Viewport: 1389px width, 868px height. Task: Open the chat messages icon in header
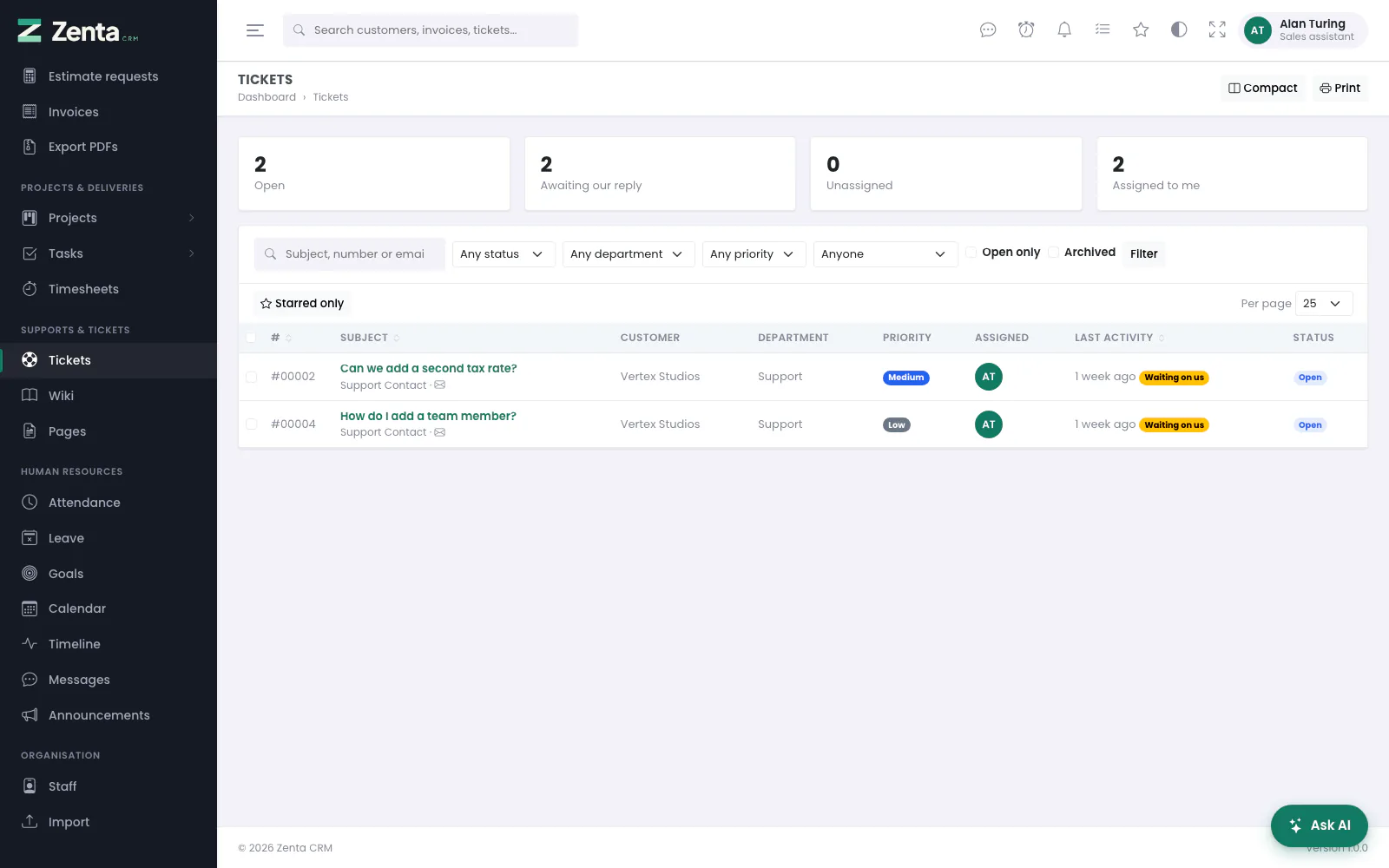(x=988, y=30)
